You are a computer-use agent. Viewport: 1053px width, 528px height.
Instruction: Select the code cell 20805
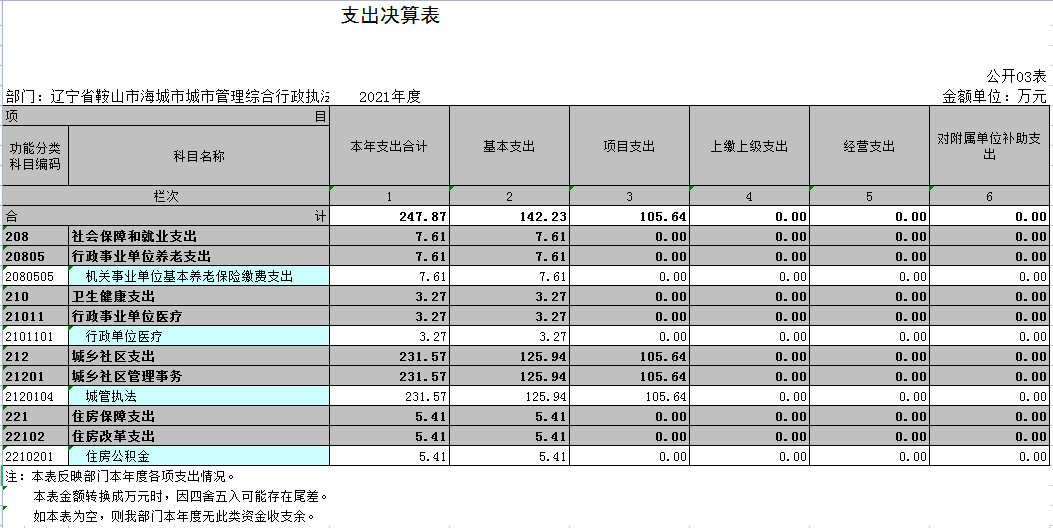point(36,257)
